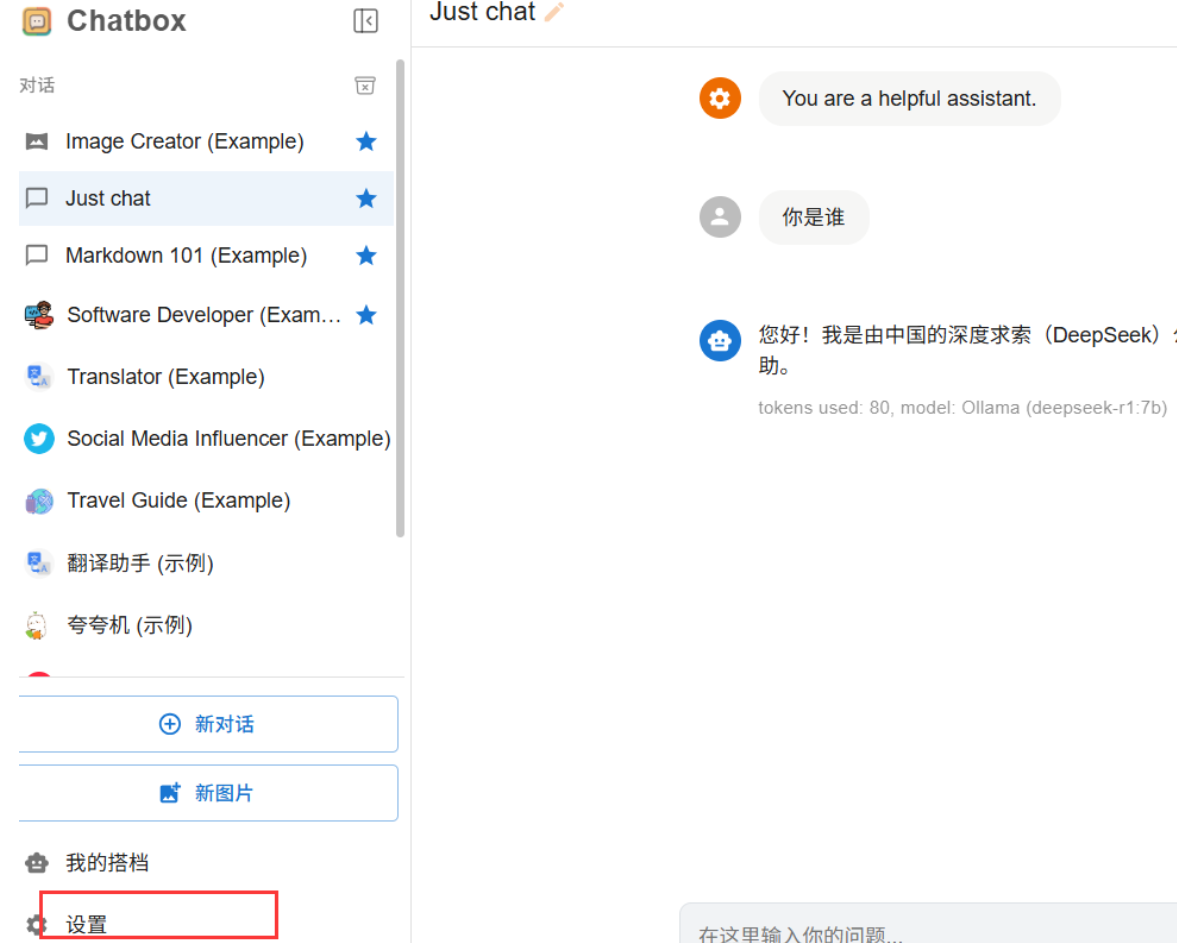Viewport: 1177px width, 943px height.
Task: Click the orange system prompt gear avatar
Action: [x=720, y=98]
